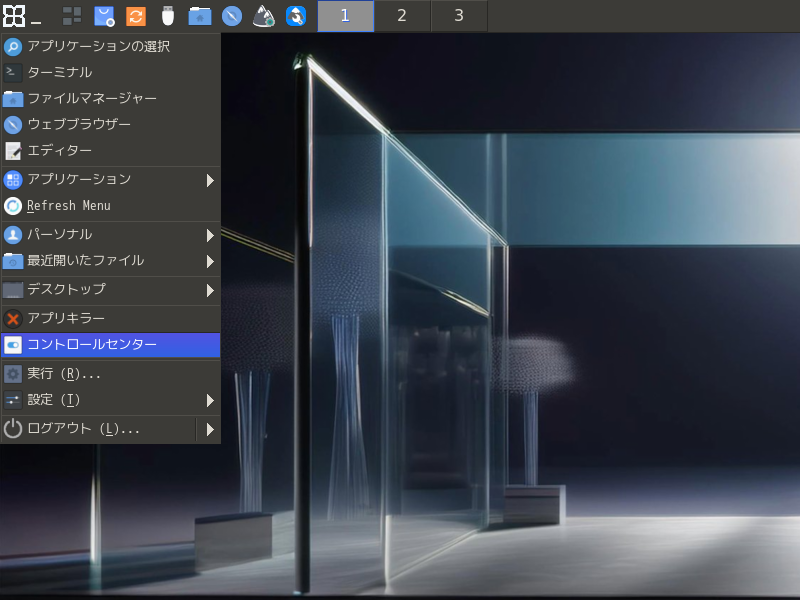
Task: Click the mountain-shaped icon in panel
Action: click(x=264, y=16)
